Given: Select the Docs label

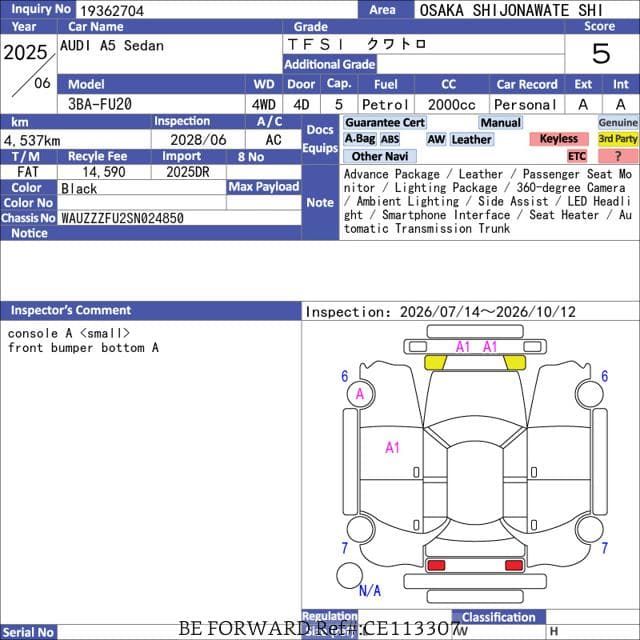Looking at the screenshot, I should pos(320,130).
